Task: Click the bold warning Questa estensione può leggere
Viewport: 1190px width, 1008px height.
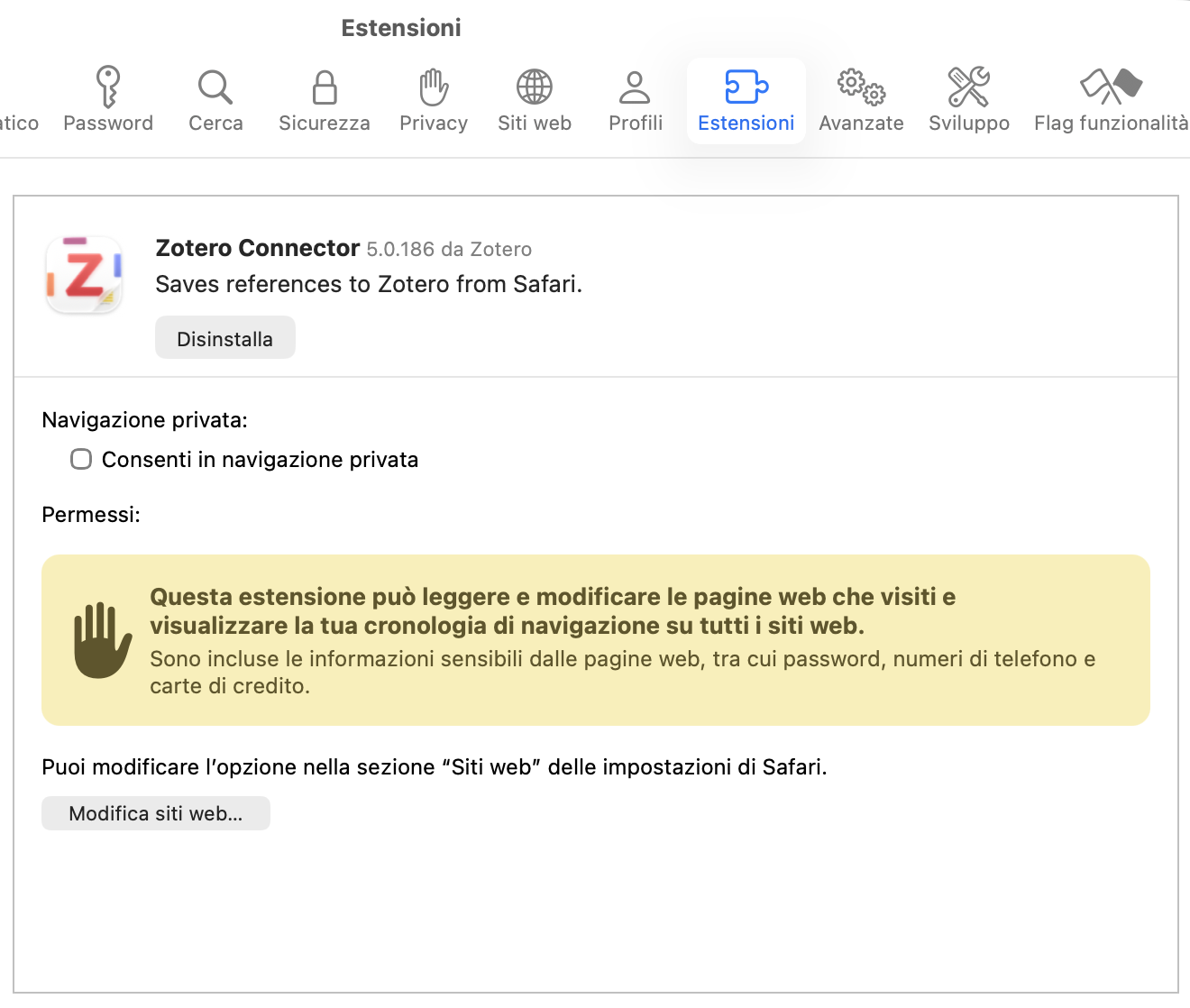Action: coord(553,611)
